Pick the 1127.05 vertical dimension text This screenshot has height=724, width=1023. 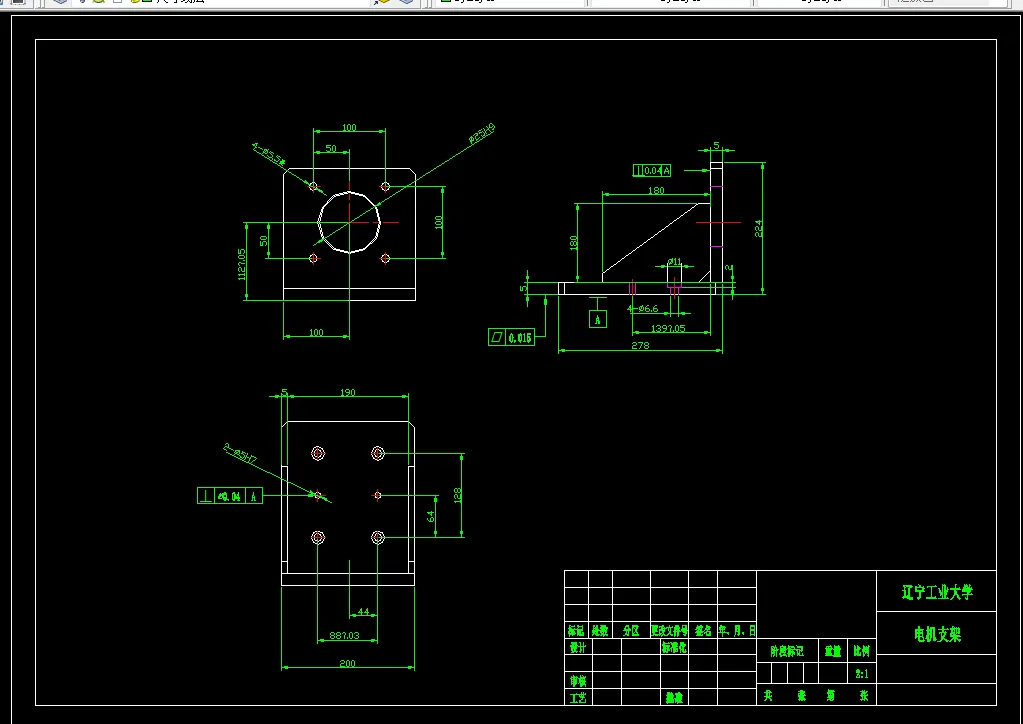pos(242,264)
